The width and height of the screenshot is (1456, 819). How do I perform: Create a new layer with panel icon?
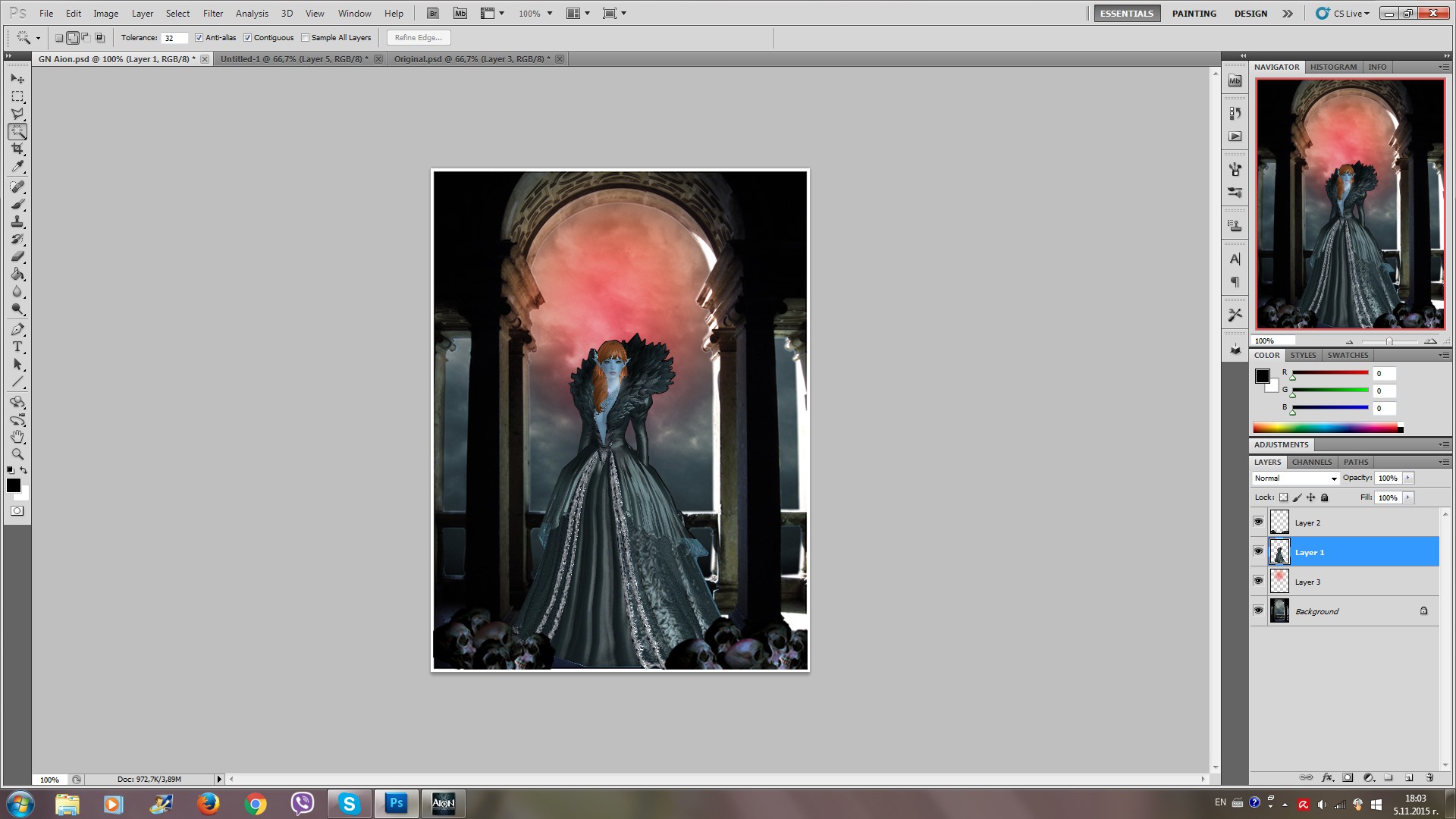tap(1409, 777)
